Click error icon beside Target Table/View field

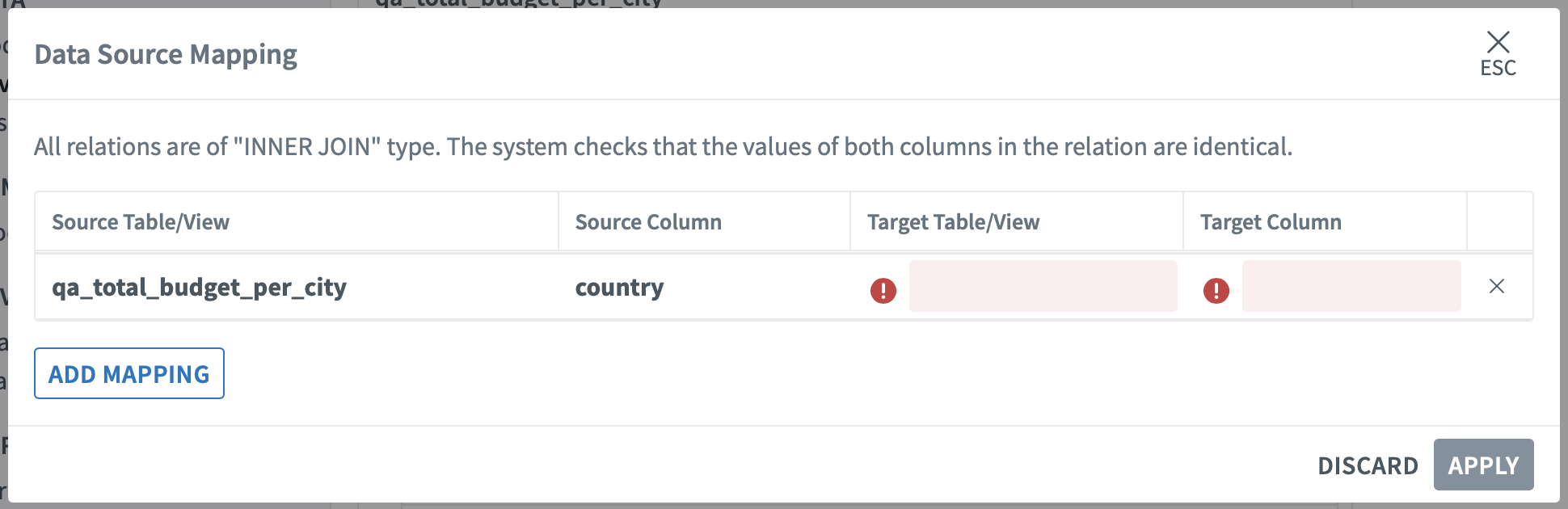click(883, 290)
